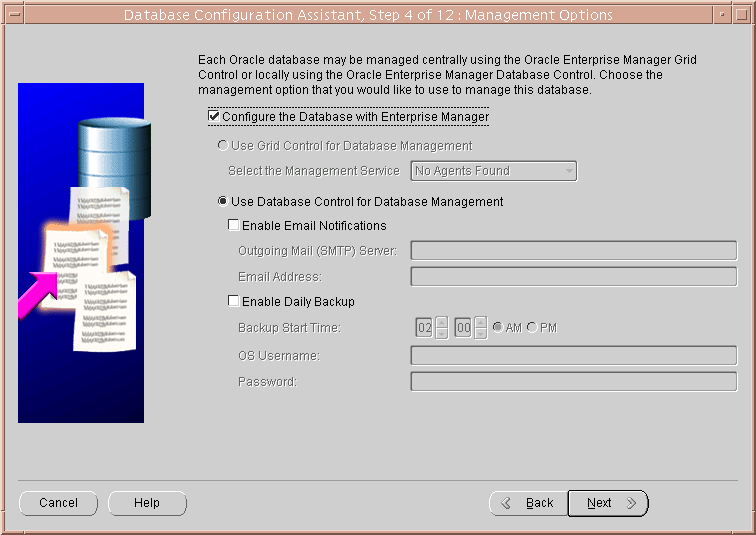Focus the Email Address field

[x=573, y=277]
